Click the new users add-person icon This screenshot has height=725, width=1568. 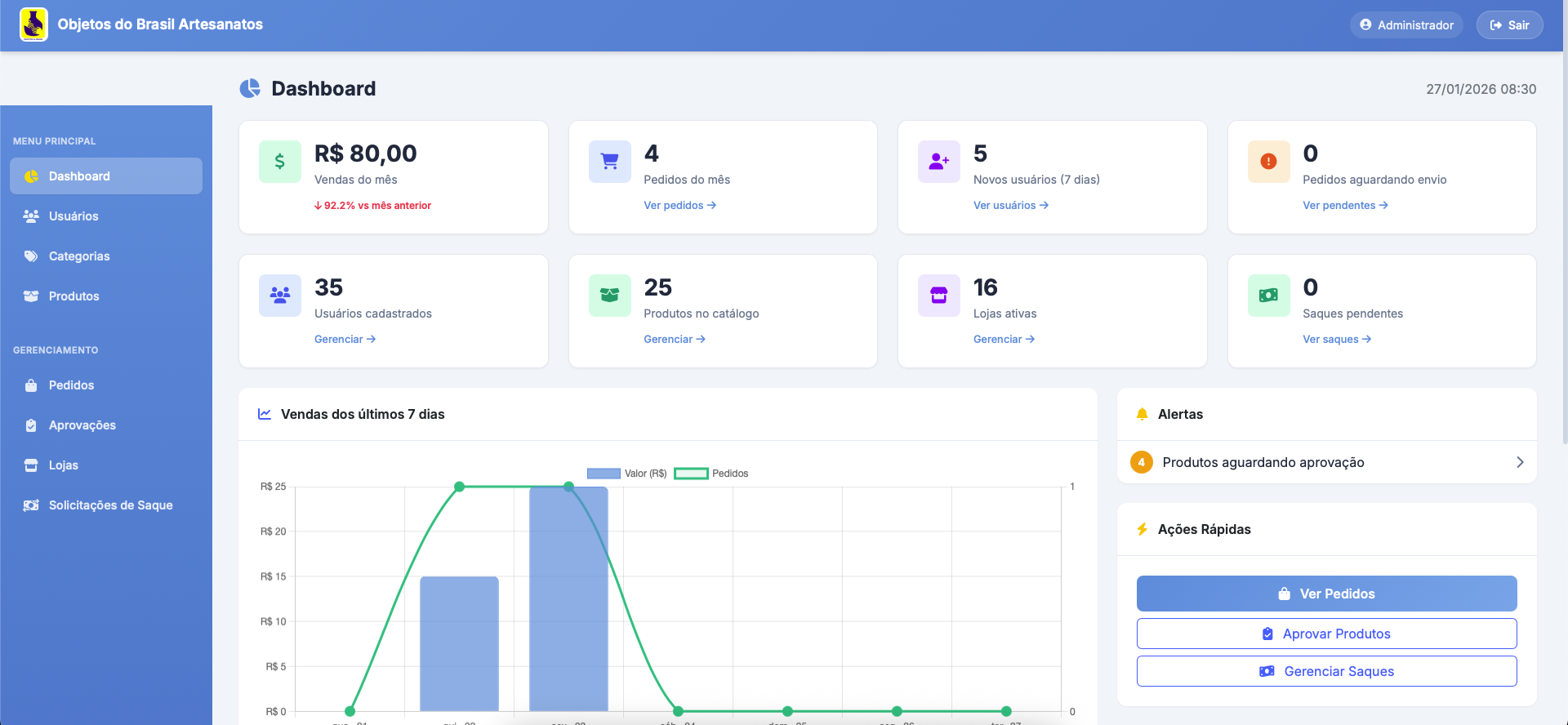938,162
